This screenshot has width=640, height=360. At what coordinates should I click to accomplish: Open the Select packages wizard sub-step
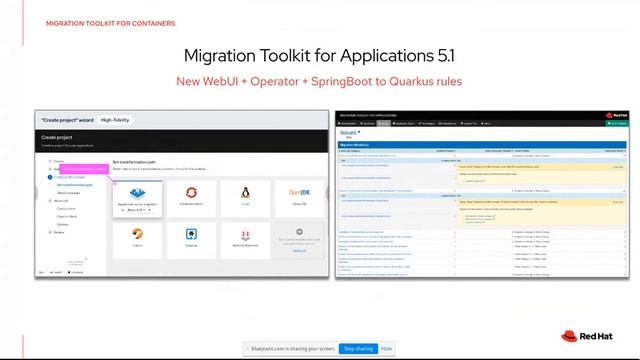pos(68,193)
